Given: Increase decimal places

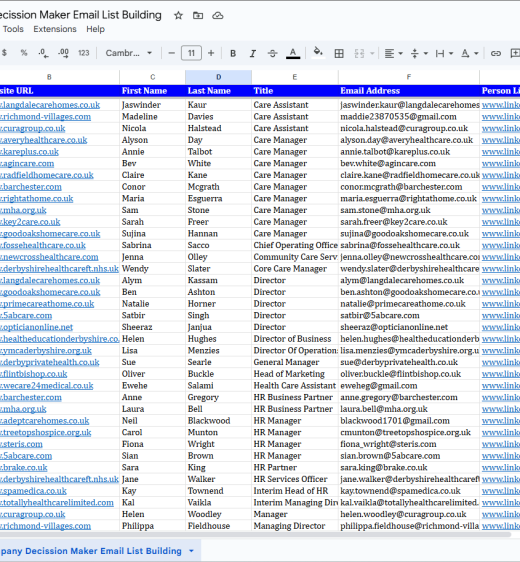Looking at the screenshot, I should coord(63,53).
